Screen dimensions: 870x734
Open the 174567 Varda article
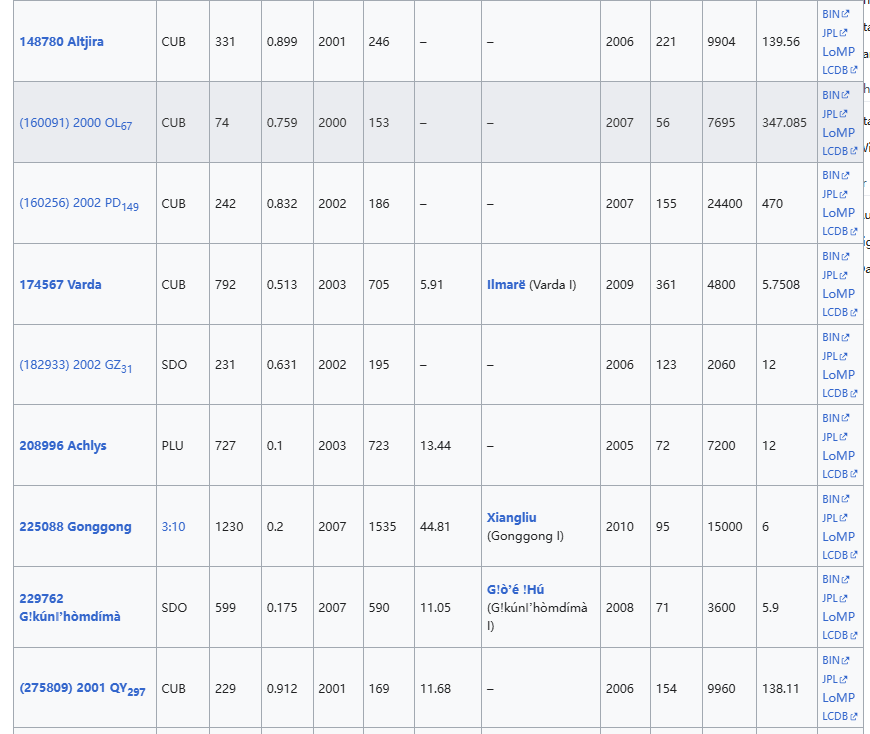point(60,284)
